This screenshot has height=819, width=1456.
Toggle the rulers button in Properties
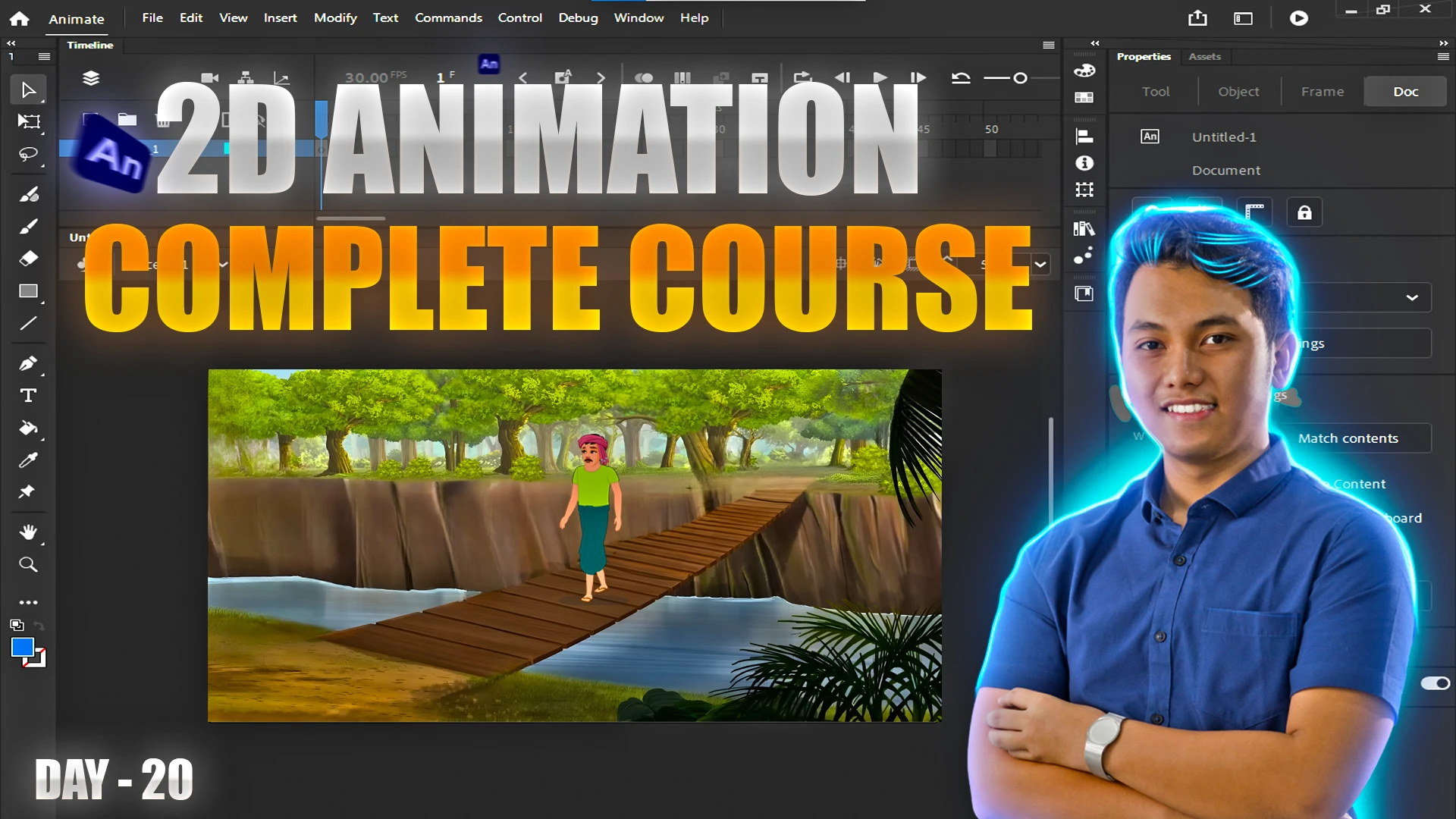pyautogui.click(x=1254, y=212)
